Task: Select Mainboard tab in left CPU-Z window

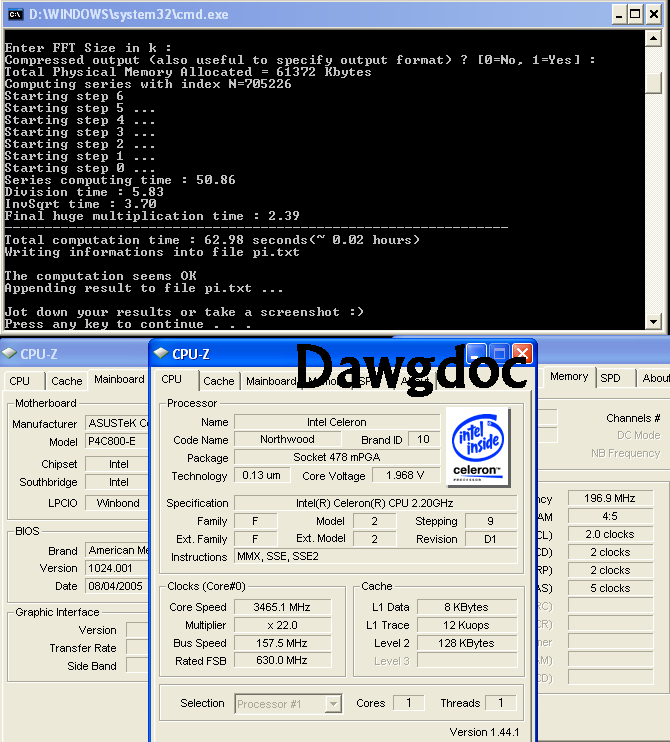Action: coord(119,380)
